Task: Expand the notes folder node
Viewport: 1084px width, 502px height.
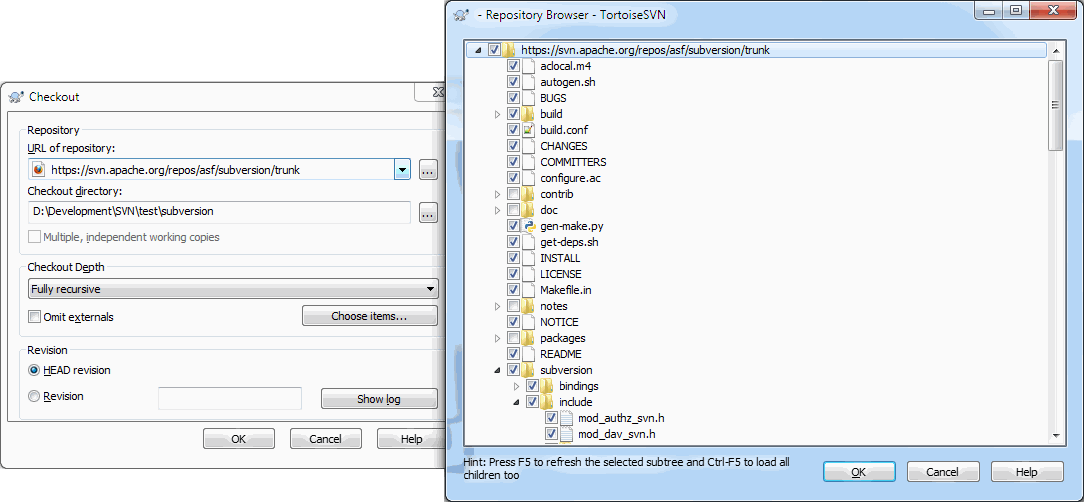Action: [497, 306]
